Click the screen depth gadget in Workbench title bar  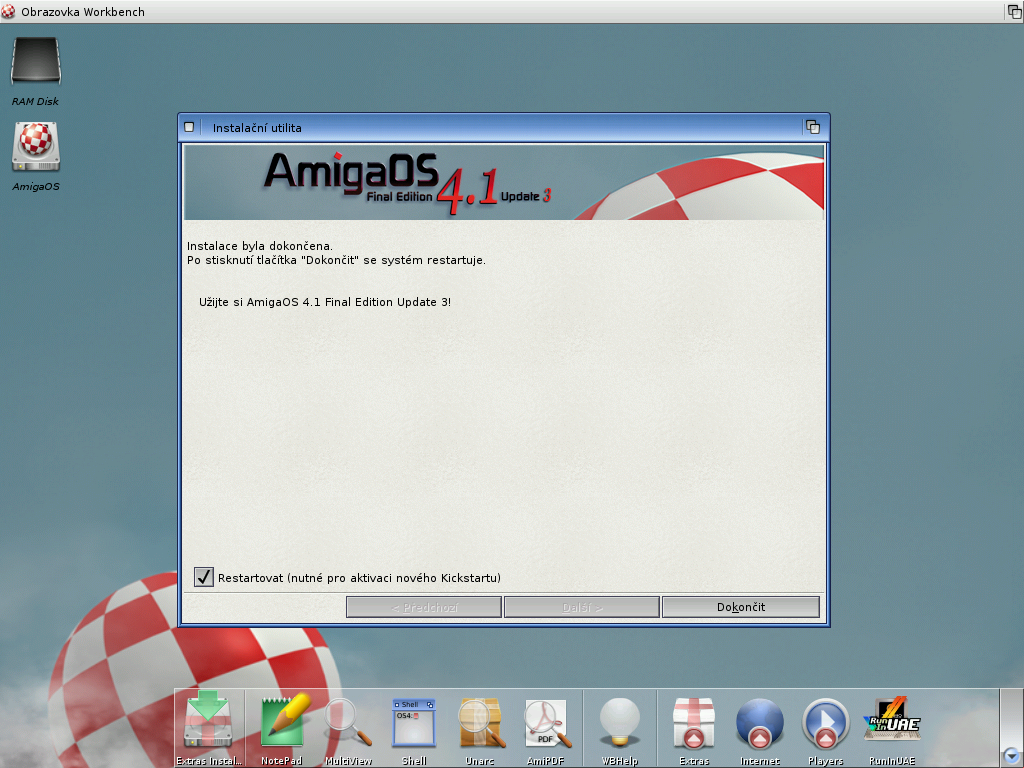pyautogui.click(x=1014, y=11)
